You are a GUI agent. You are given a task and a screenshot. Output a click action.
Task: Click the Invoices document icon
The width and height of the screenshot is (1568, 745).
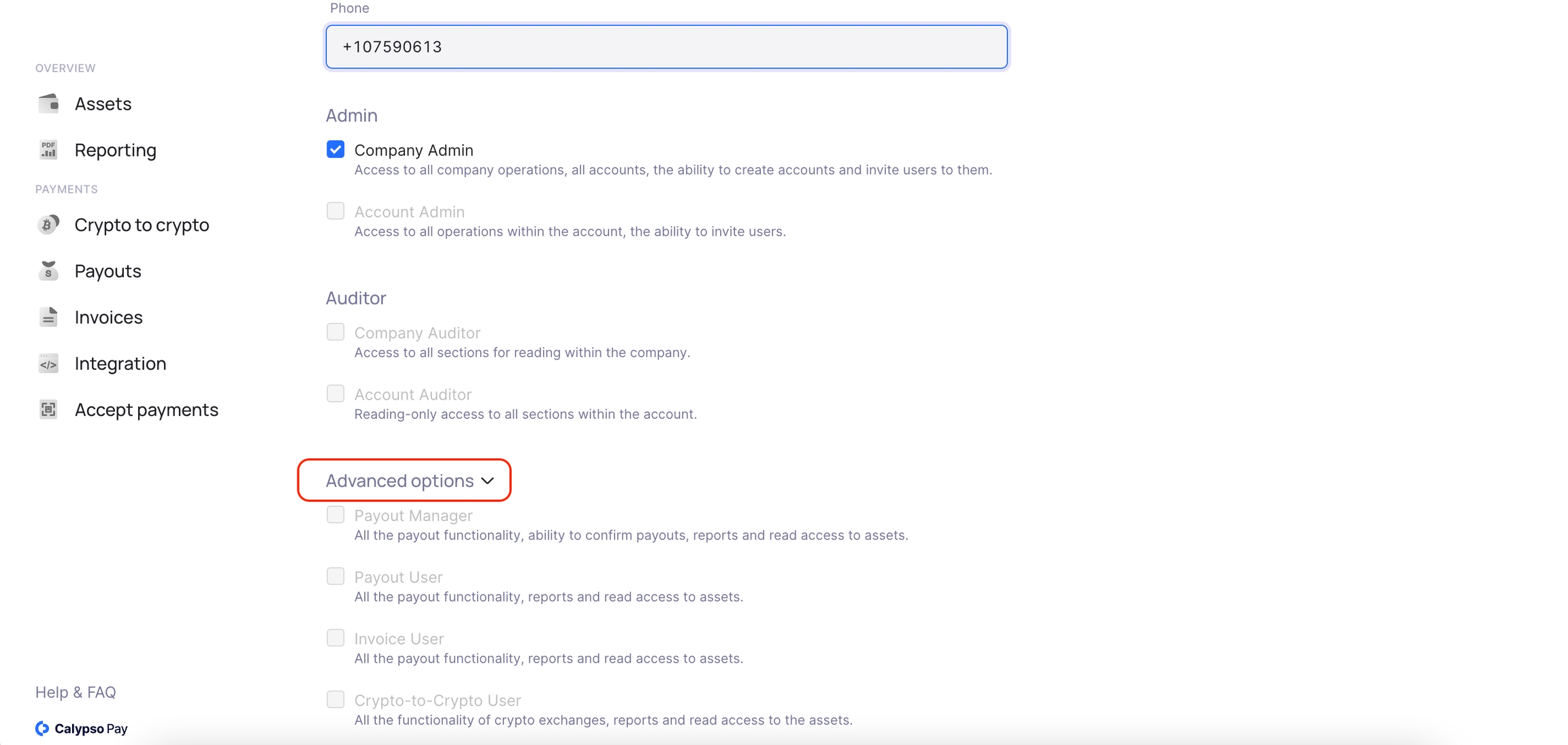click(x=48, y=317)
